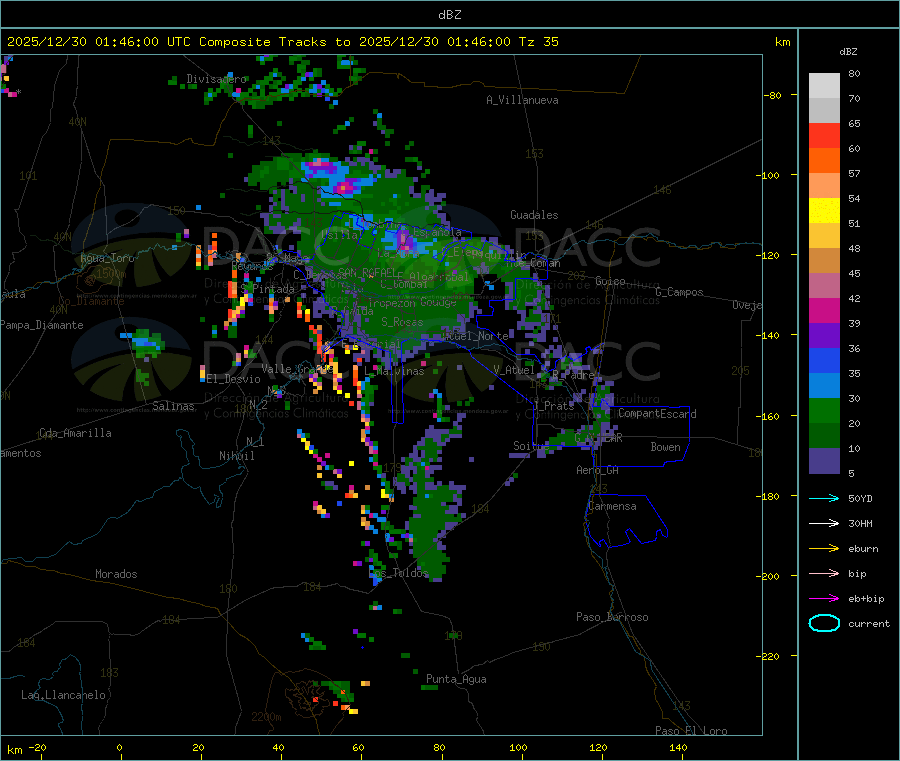Click the Paso_El_Loro map label
Screen dimensions: 900x761
point(691,731)
